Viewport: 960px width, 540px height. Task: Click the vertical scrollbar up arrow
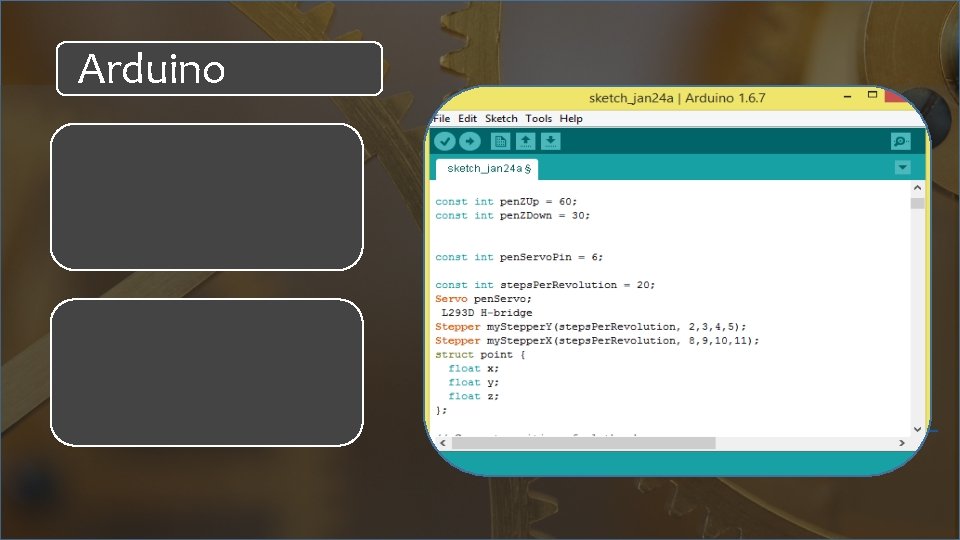[917, 187]
